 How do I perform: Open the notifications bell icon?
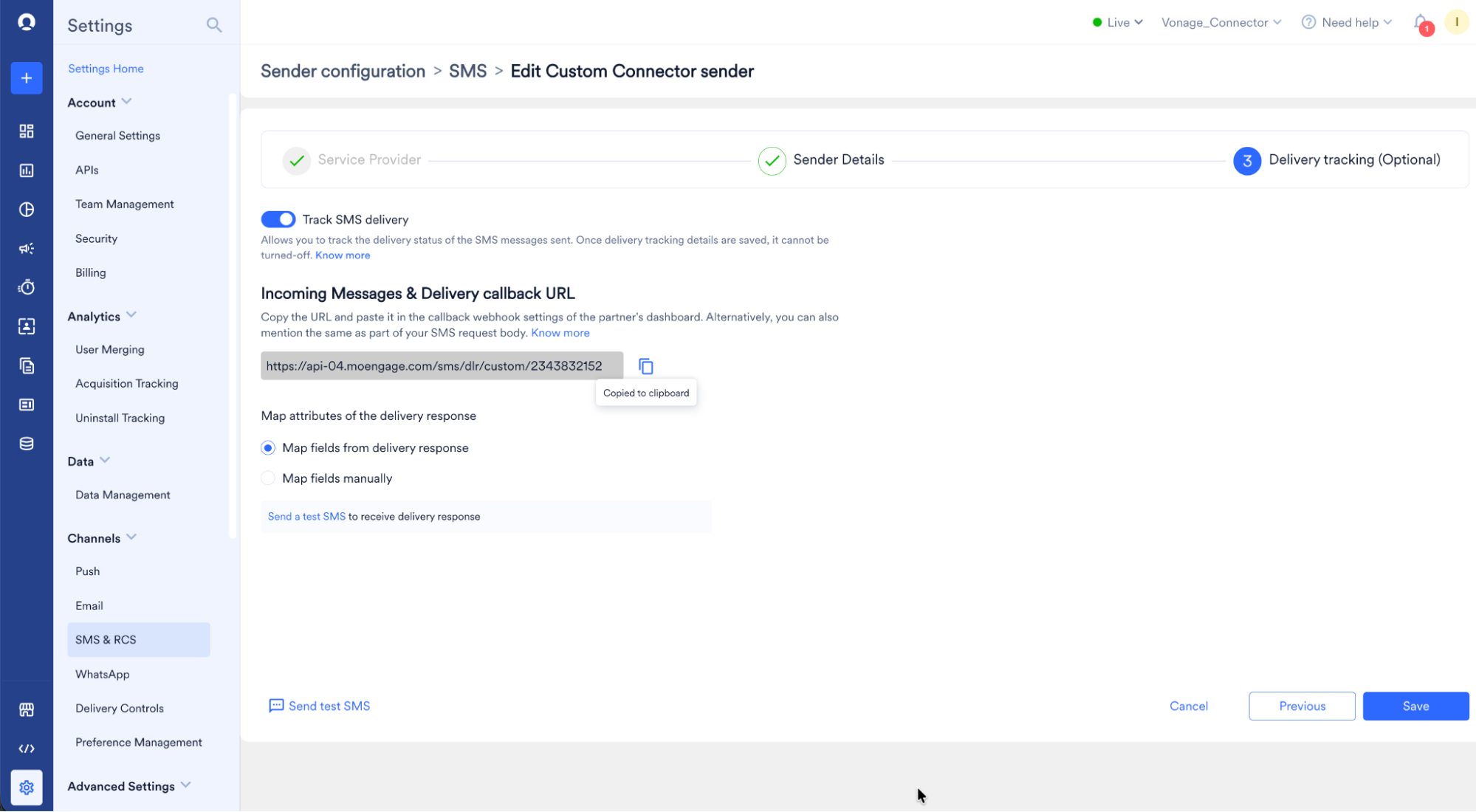point(1421,22)
